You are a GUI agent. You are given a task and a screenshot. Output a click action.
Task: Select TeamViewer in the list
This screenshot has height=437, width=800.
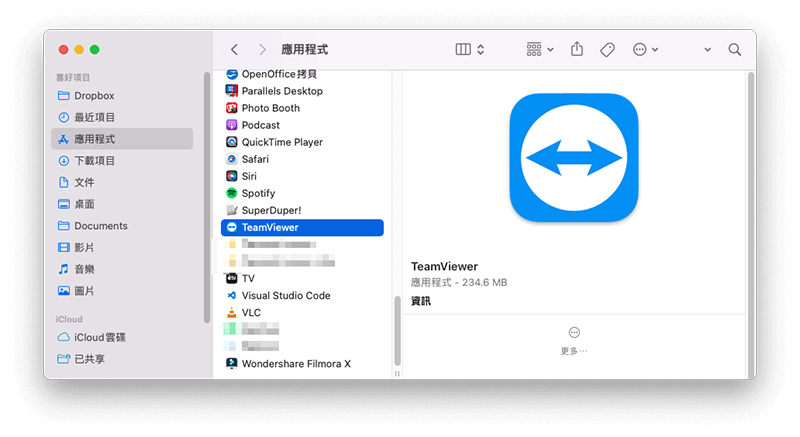coord(302,227)
